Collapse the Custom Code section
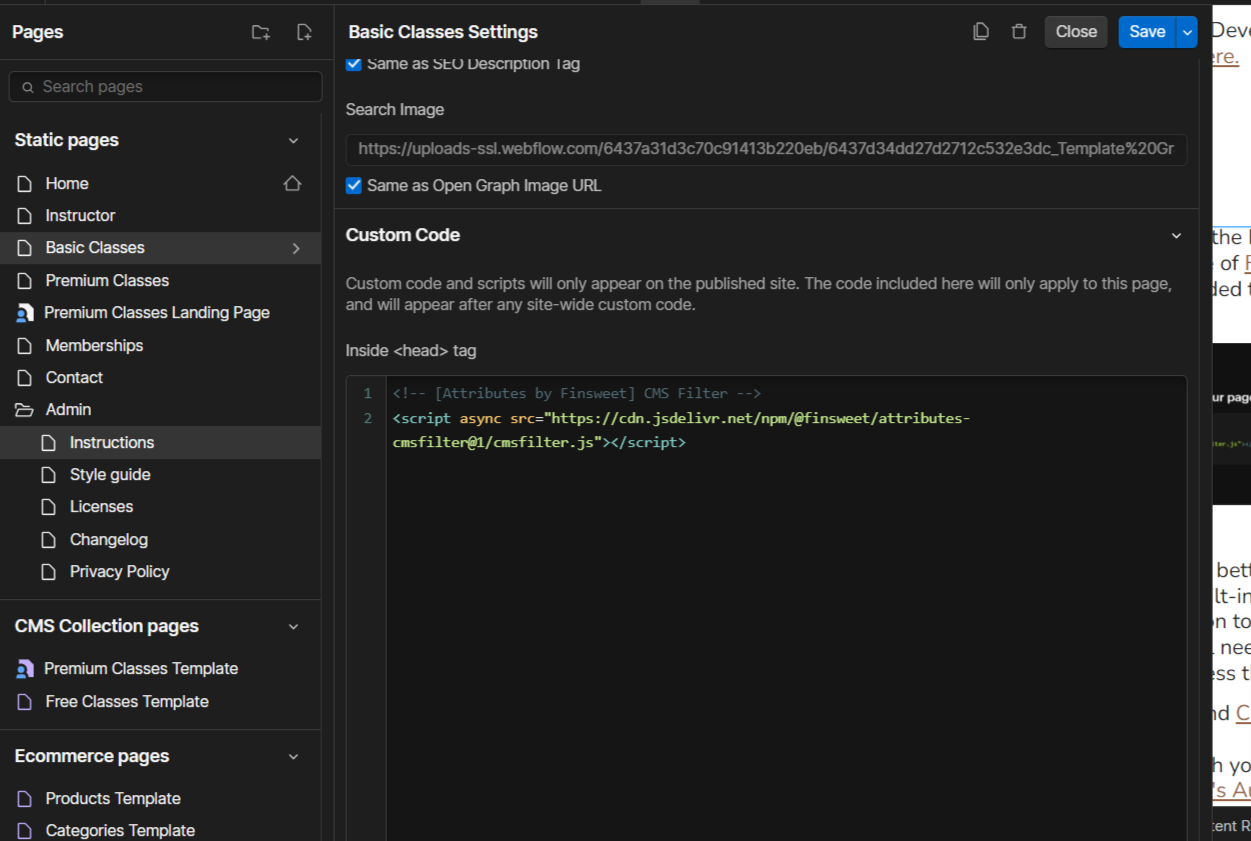This screenshot has height=841, width=1251. (x=1176, y=236)
